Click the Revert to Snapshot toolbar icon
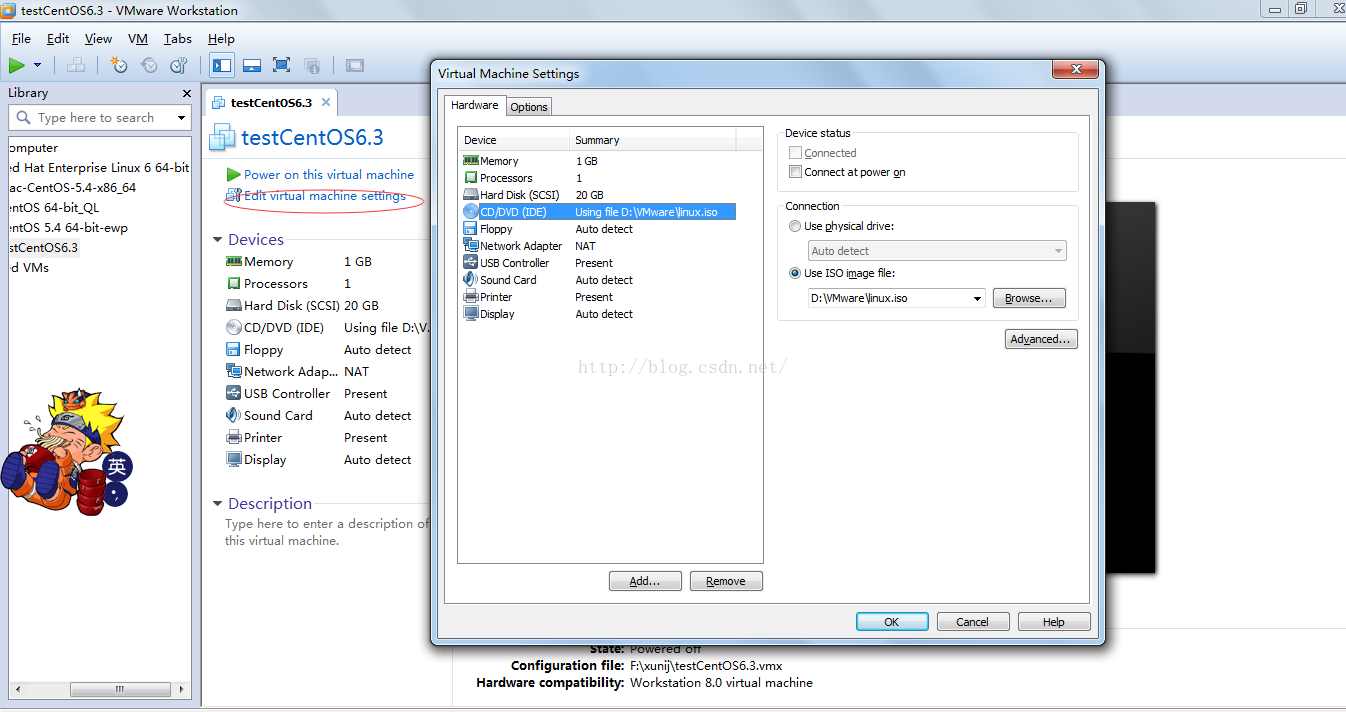The height and width of the screenshot is (712, 1346). coord(149,65)
